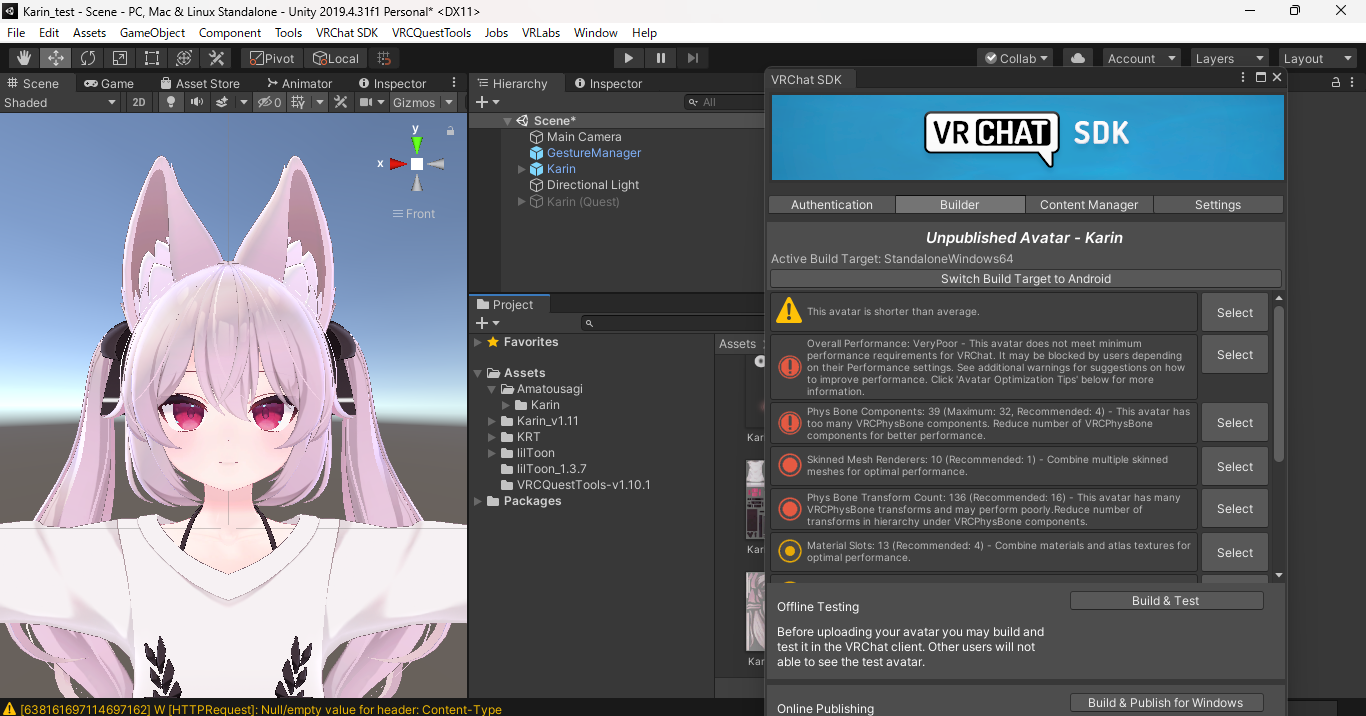Click the red X axis gizmo cone

click(x=397, y=164)
